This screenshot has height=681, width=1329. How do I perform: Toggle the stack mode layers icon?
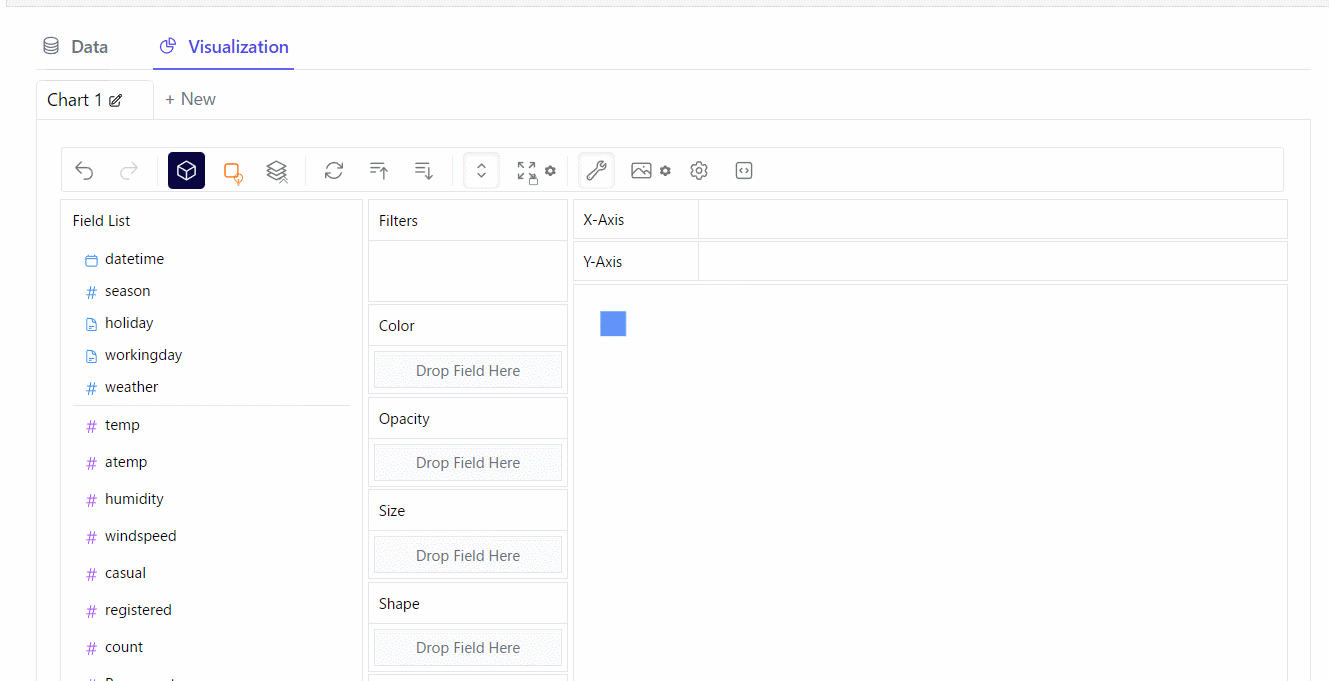(277, 172)
